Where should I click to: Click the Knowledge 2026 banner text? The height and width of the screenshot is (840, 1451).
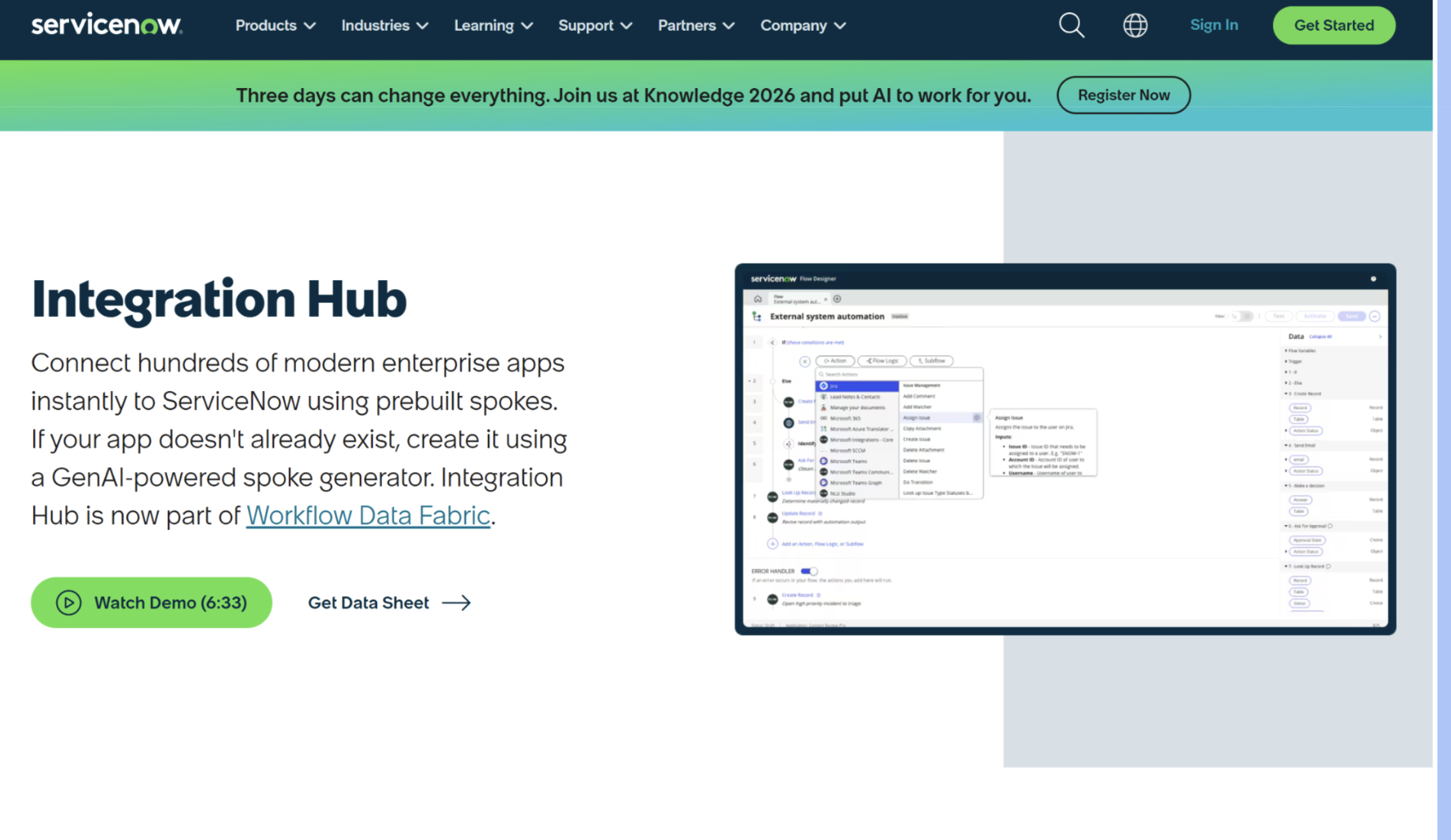[x=633, y=96]
